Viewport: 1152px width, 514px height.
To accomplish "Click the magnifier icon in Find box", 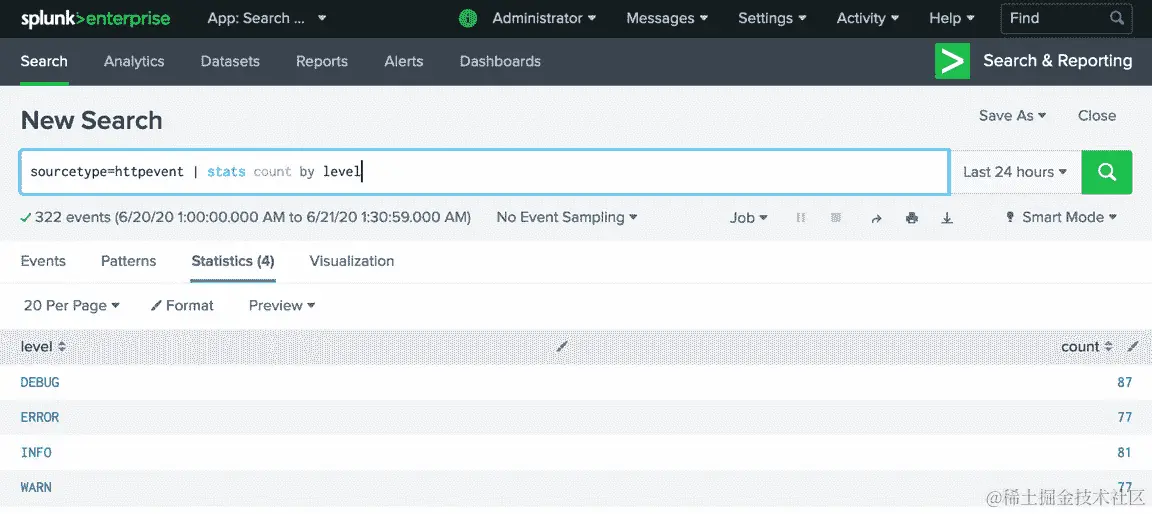I will (x=1117, y=18).
